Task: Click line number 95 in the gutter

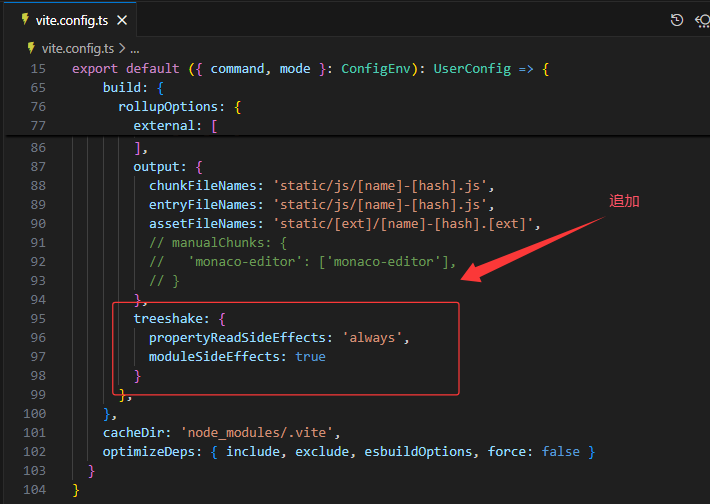Action: coord(37,318)
